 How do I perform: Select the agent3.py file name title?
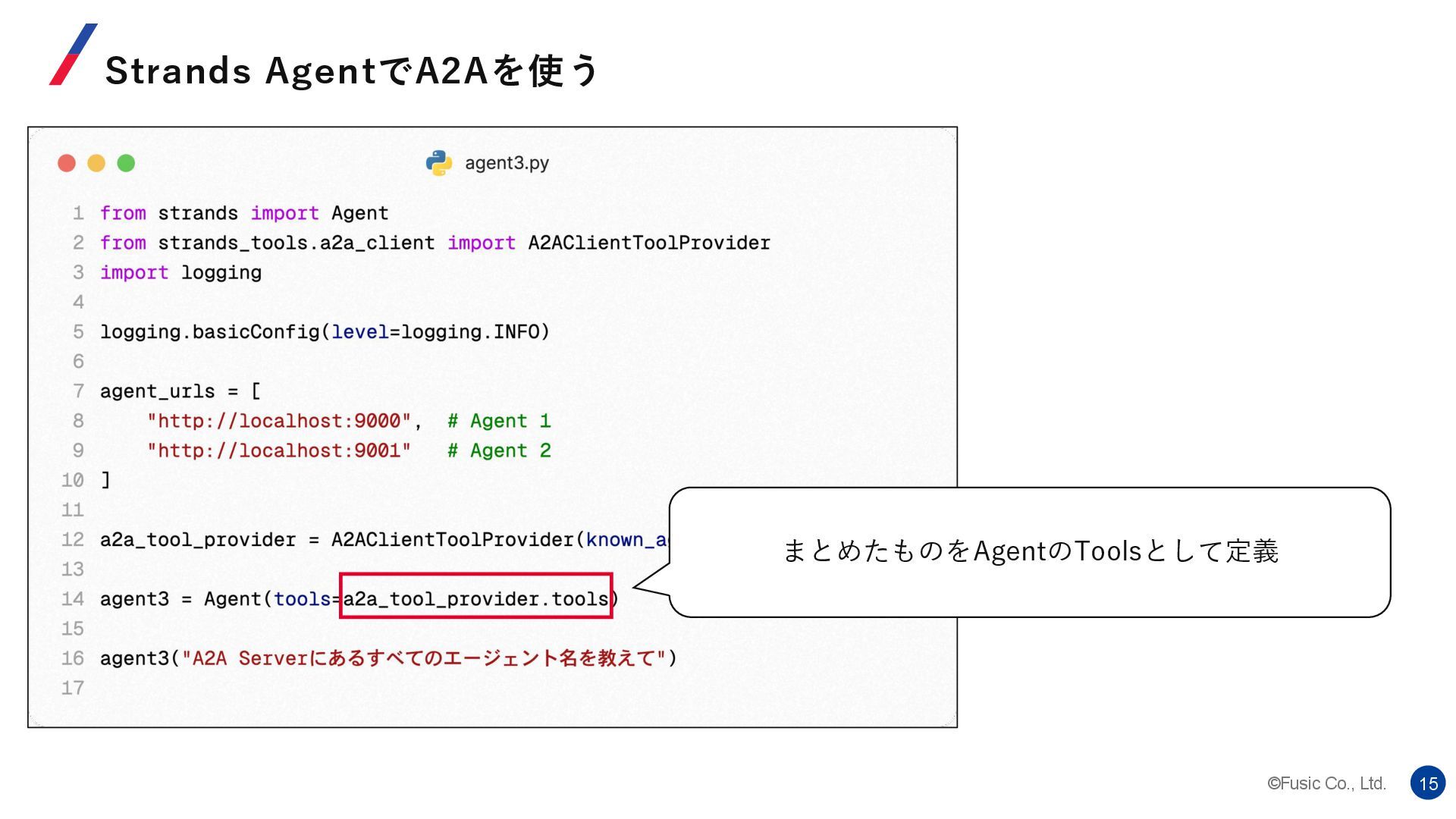[507, 163]
